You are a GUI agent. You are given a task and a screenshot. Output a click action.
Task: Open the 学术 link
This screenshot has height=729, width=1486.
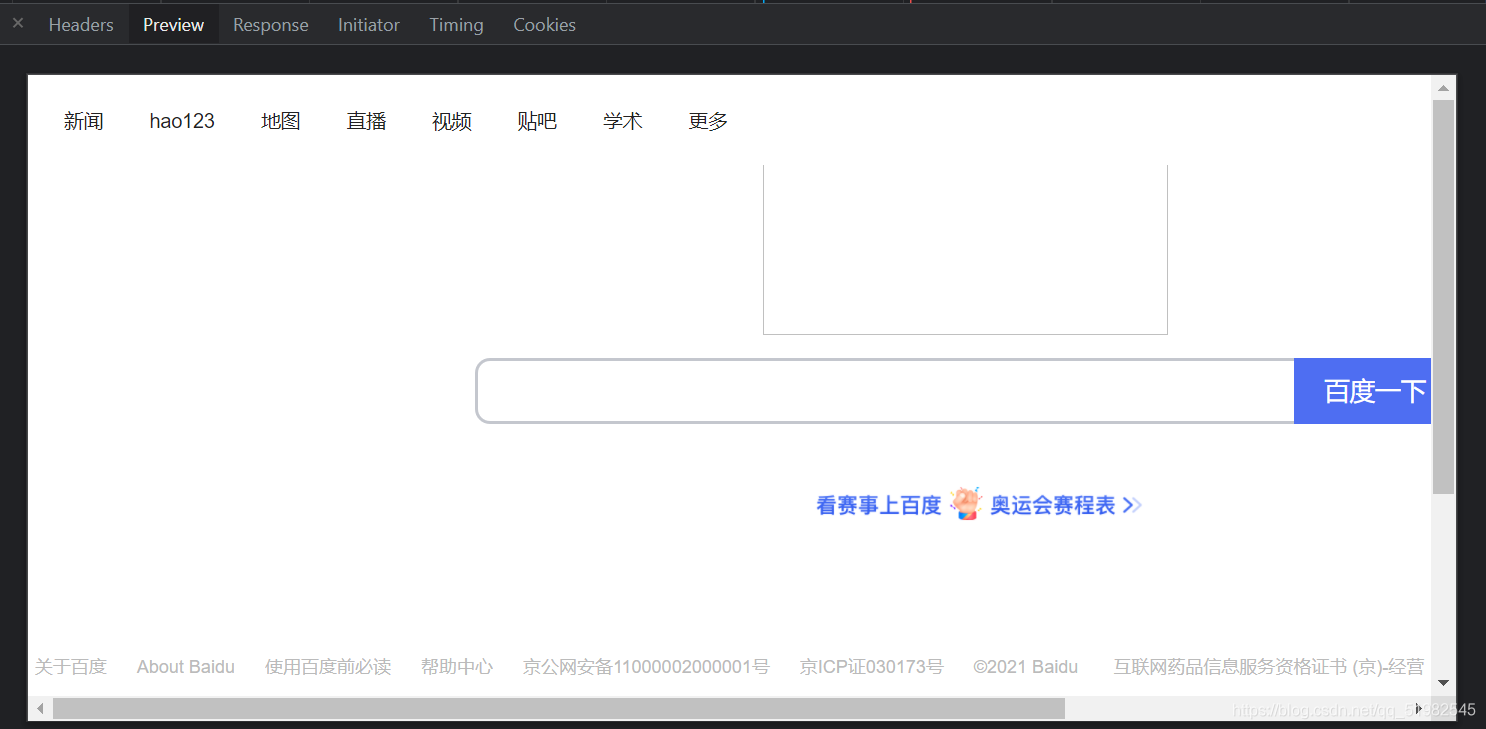[x=622, y=121]
